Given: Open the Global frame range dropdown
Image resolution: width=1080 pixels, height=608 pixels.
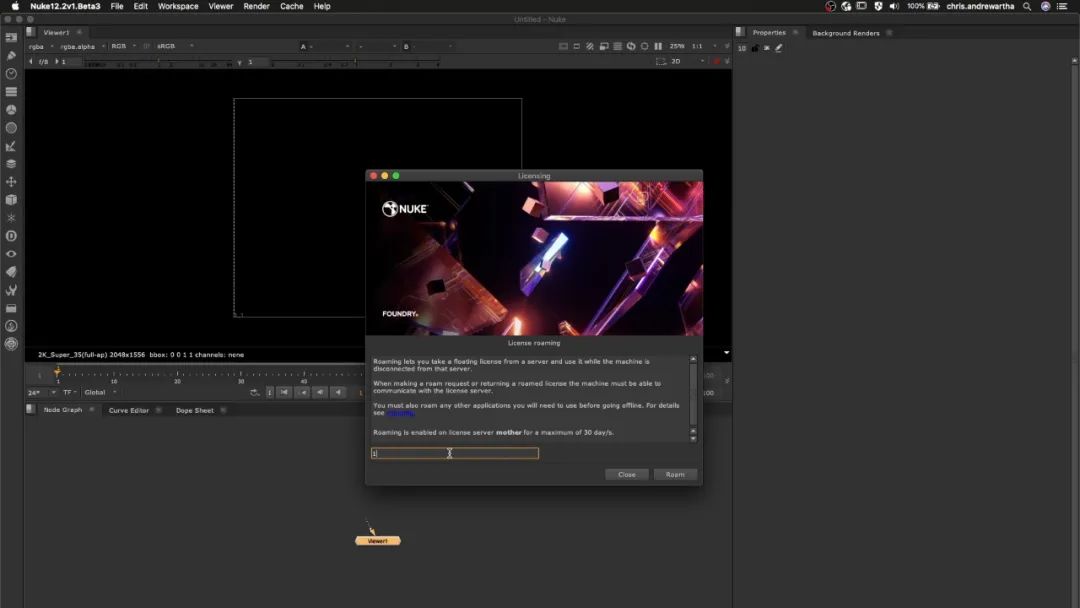Looking at the screenshot, I should pyautogui.click(x=99, y=392).
